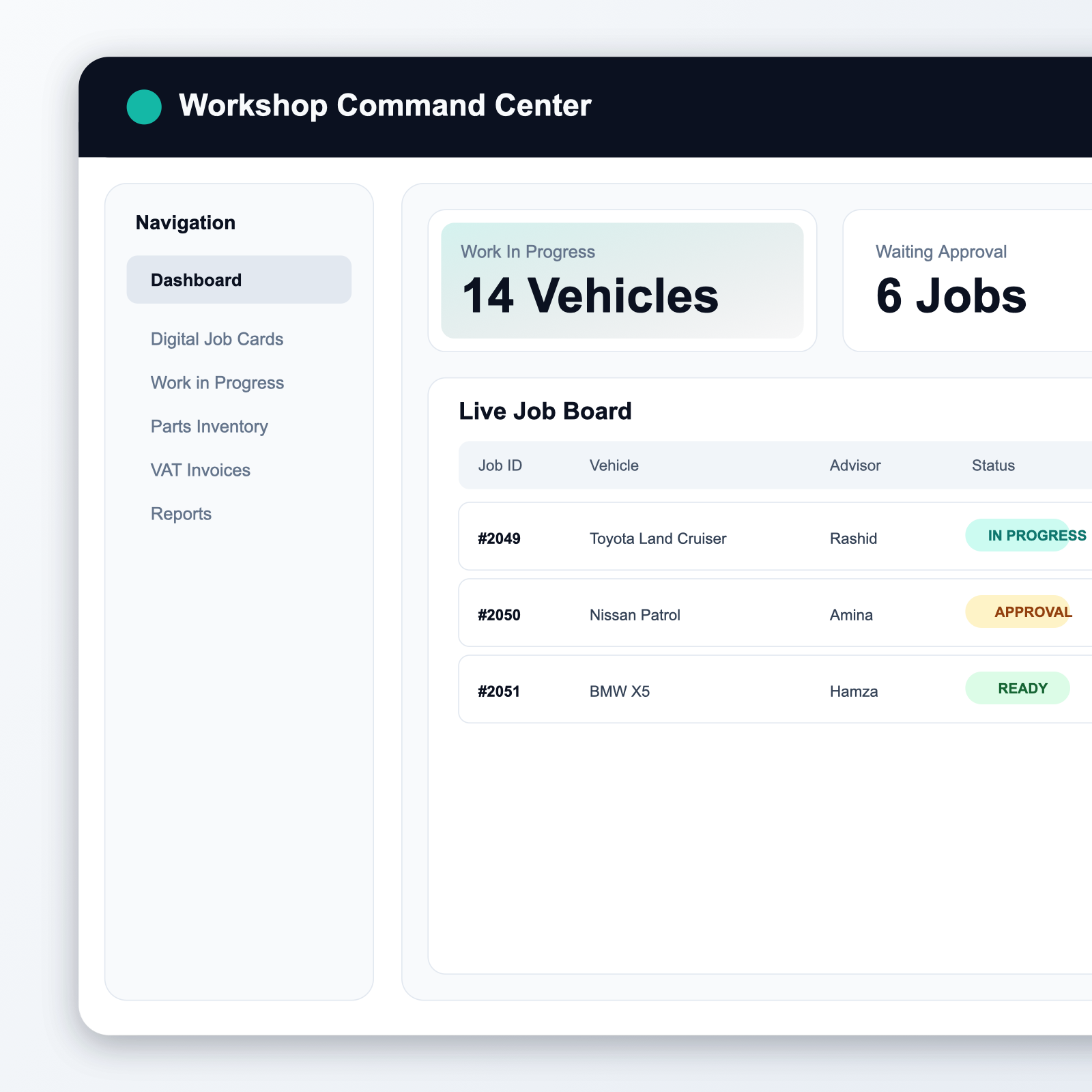Click the Live Job Board heading
Image resolution: width=1092 pixels, height=1092 pixels.
(545, 410)
